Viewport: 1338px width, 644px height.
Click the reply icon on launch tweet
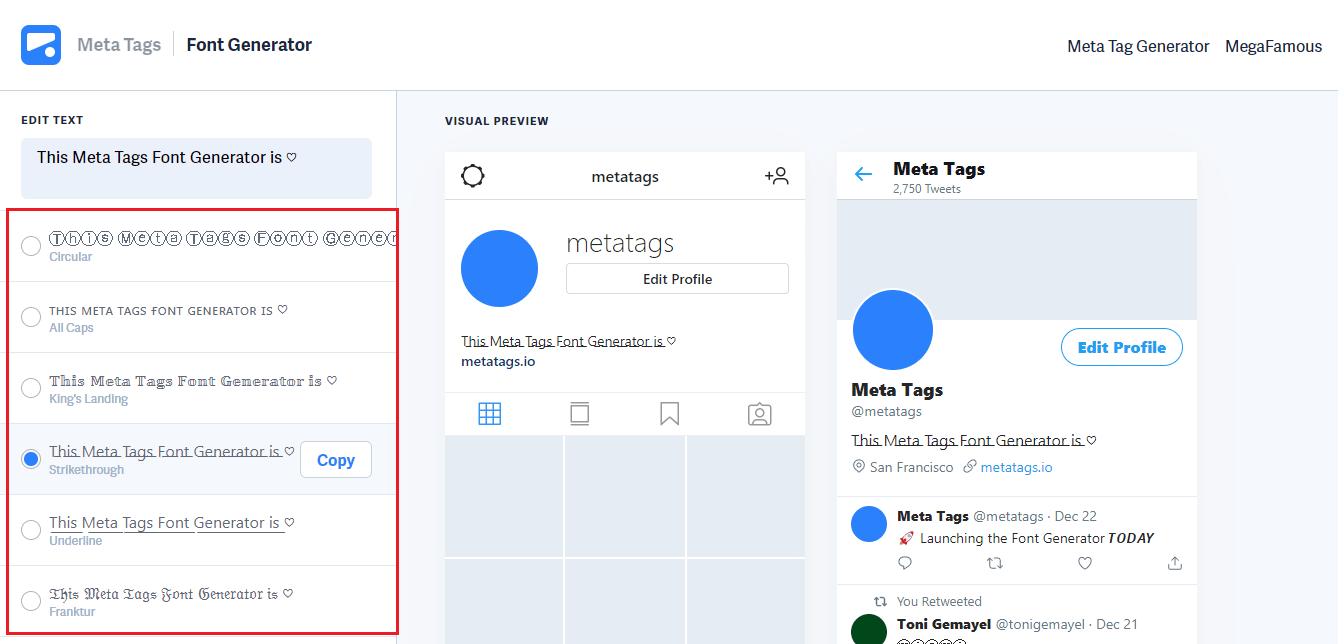coord(905,563)
